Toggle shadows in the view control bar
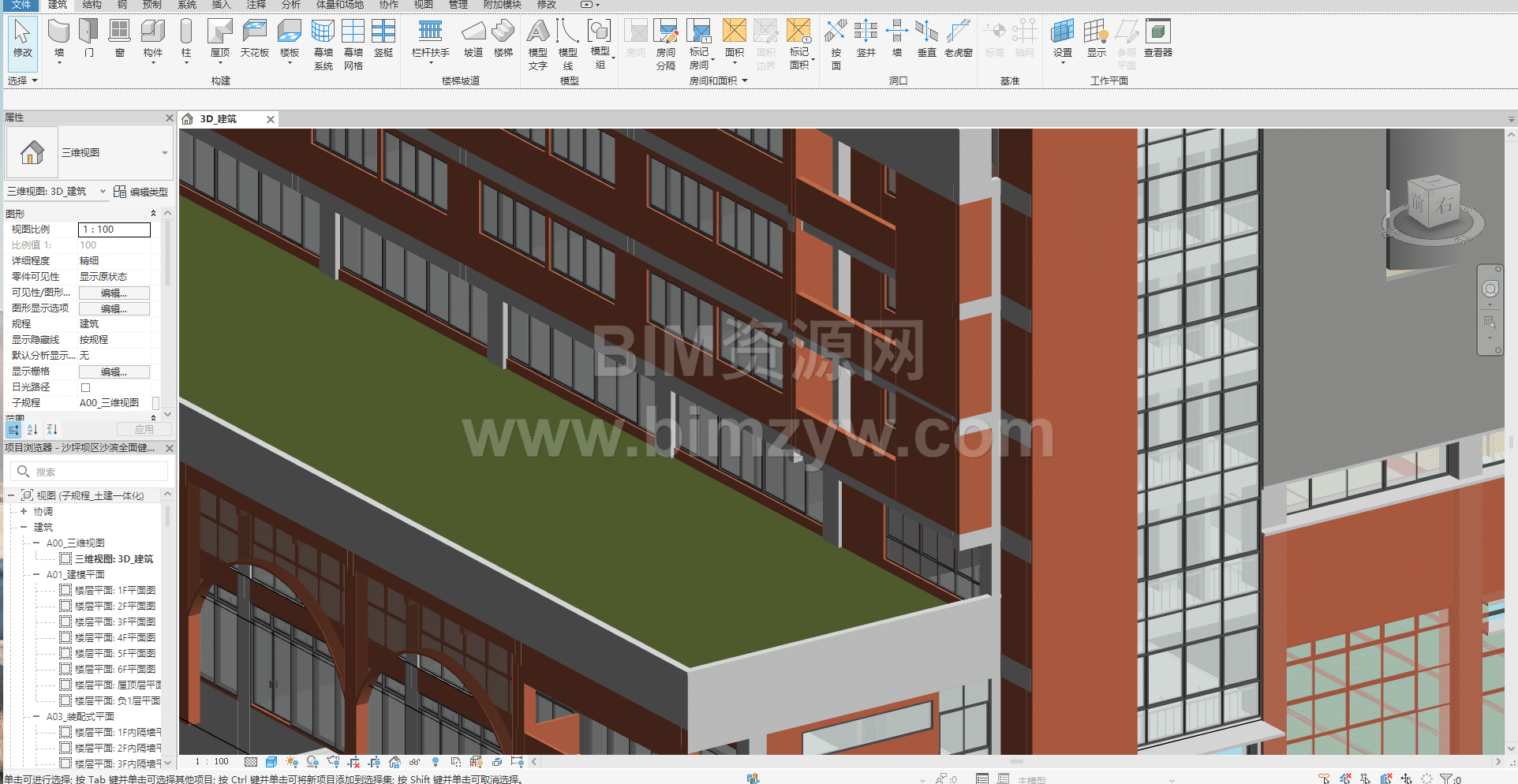The image size is (1518, 784). pos(312,762)
